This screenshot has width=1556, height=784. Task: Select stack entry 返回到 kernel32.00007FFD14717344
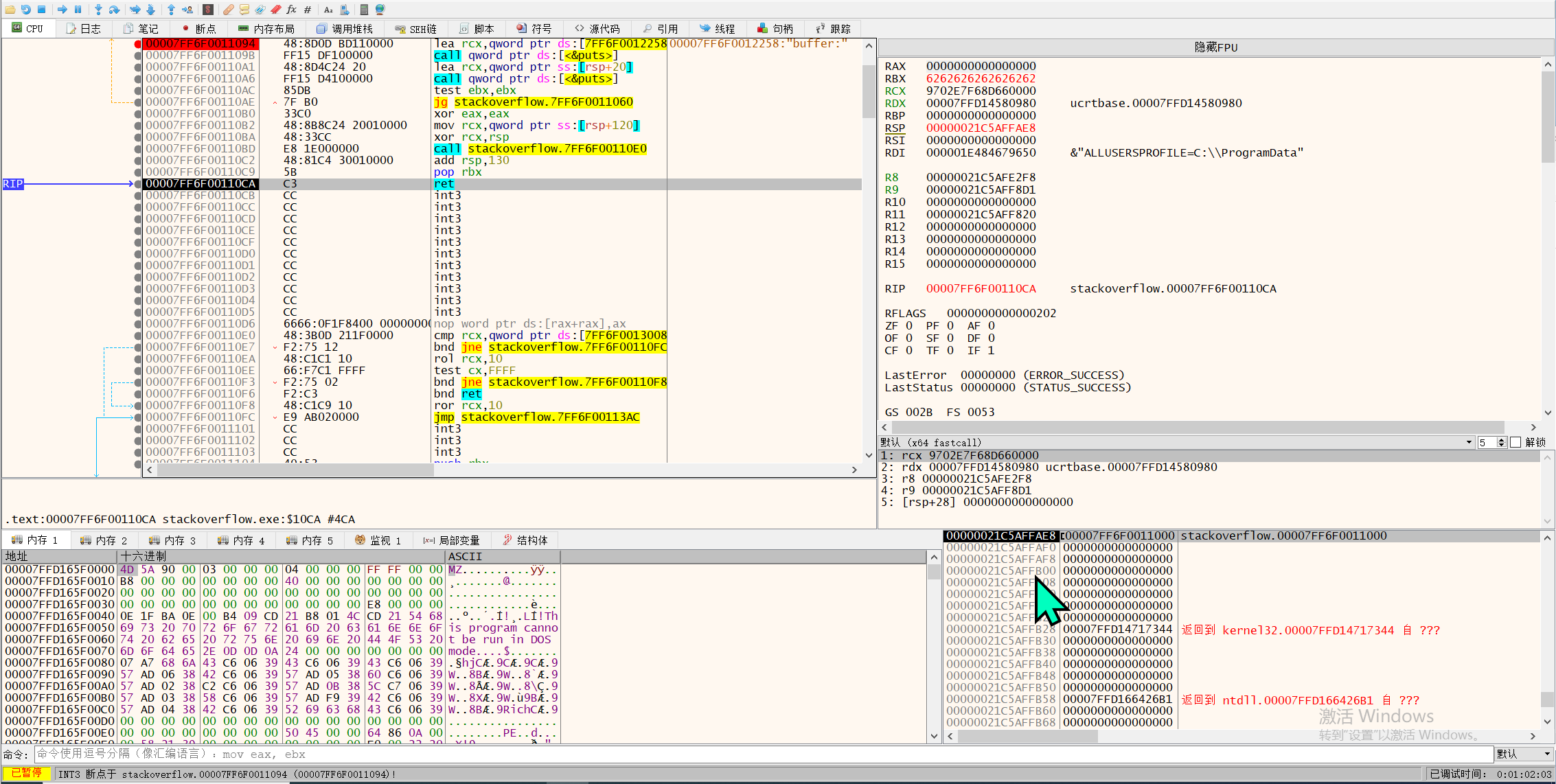coord(1310,630)
